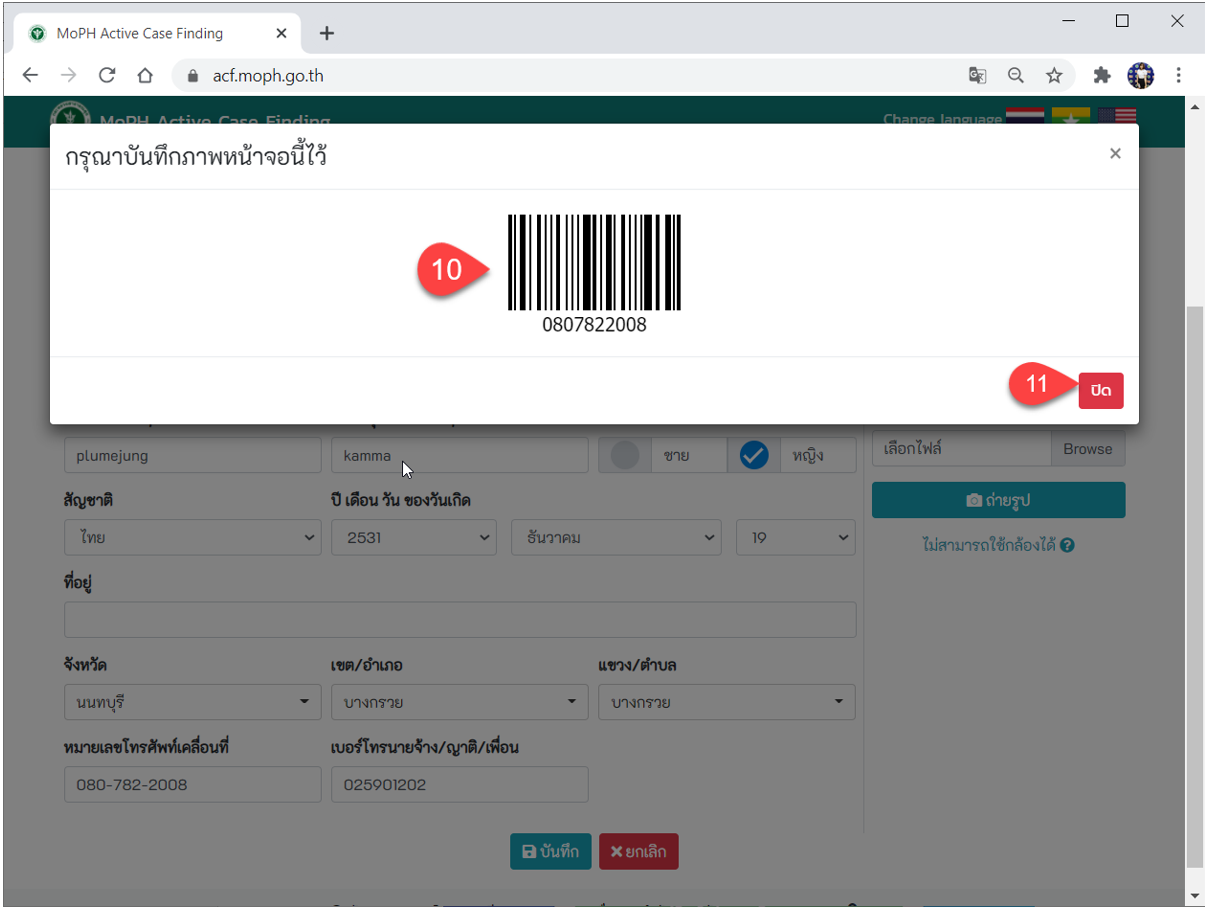
Task: Go to the browser home icon
Action: 145,75
